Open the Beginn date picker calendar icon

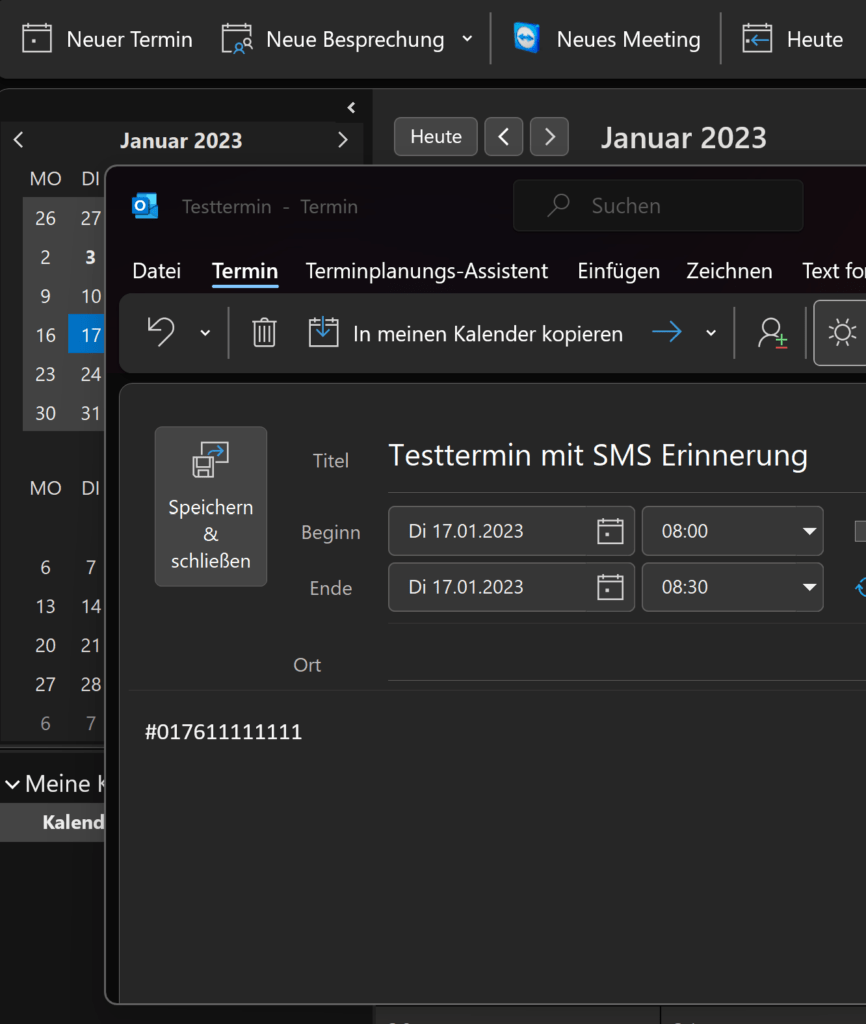coord(610,531)
